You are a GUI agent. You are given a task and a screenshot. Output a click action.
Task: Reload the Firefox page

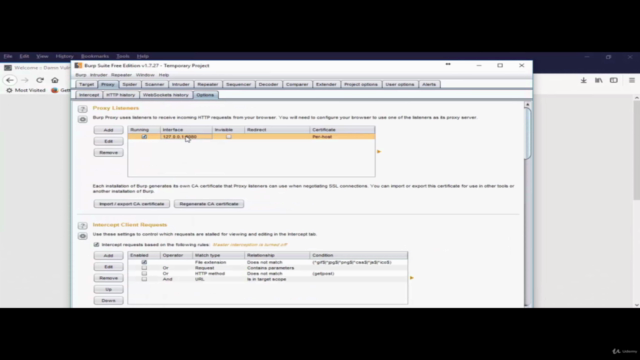pyautogui.click(x=40, y=80)
